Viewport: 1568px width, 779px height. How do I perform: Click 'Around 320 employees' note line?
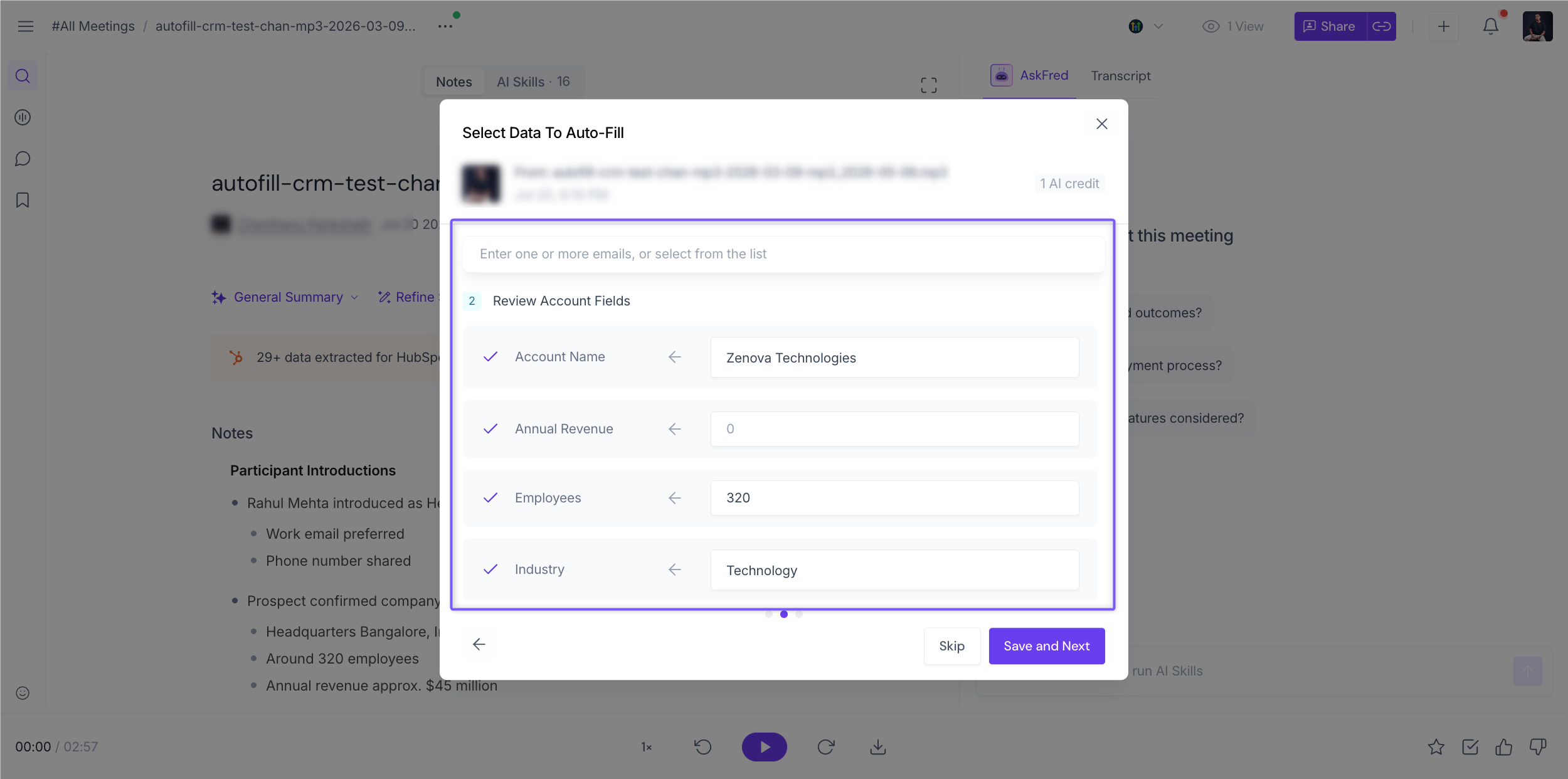342,659
